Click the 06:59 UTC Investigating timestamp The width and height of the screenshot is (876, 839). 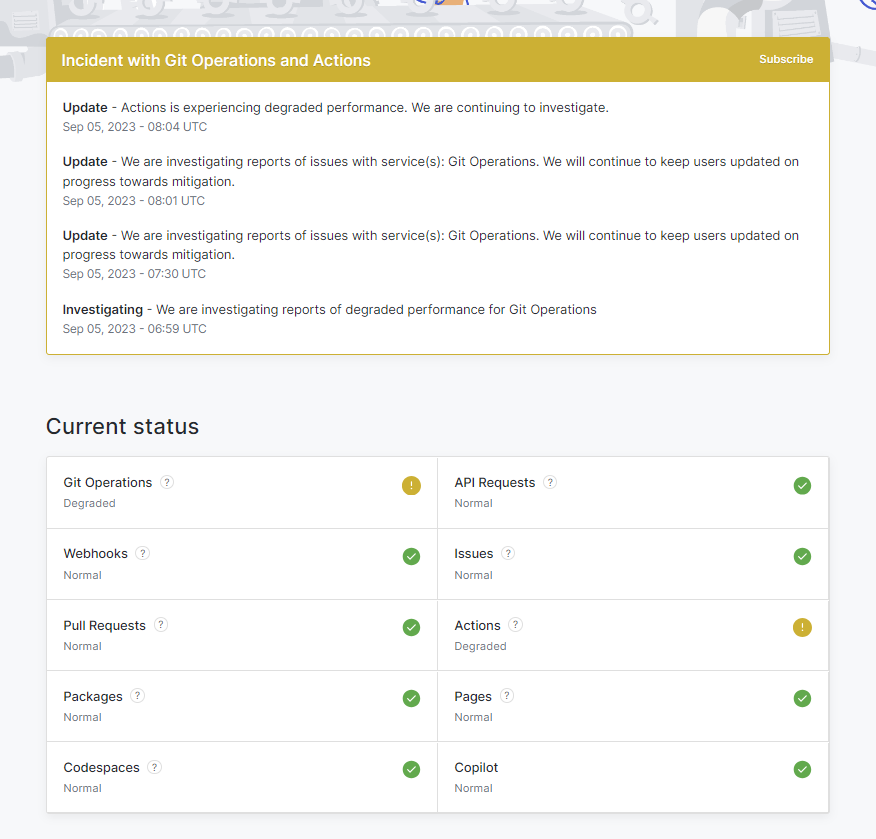coord(134,328)
